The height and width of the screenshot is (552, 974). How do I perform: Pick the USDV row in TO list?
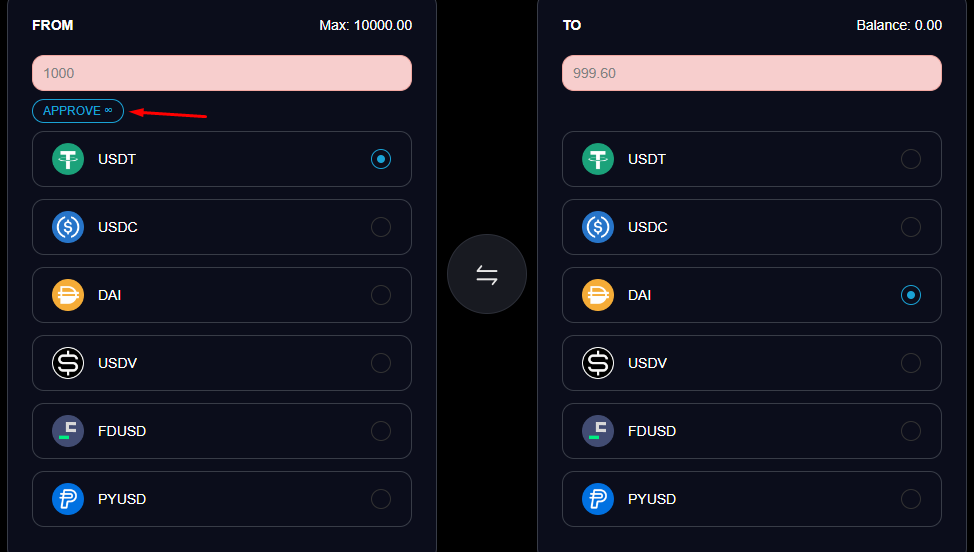tap(752, 363)
